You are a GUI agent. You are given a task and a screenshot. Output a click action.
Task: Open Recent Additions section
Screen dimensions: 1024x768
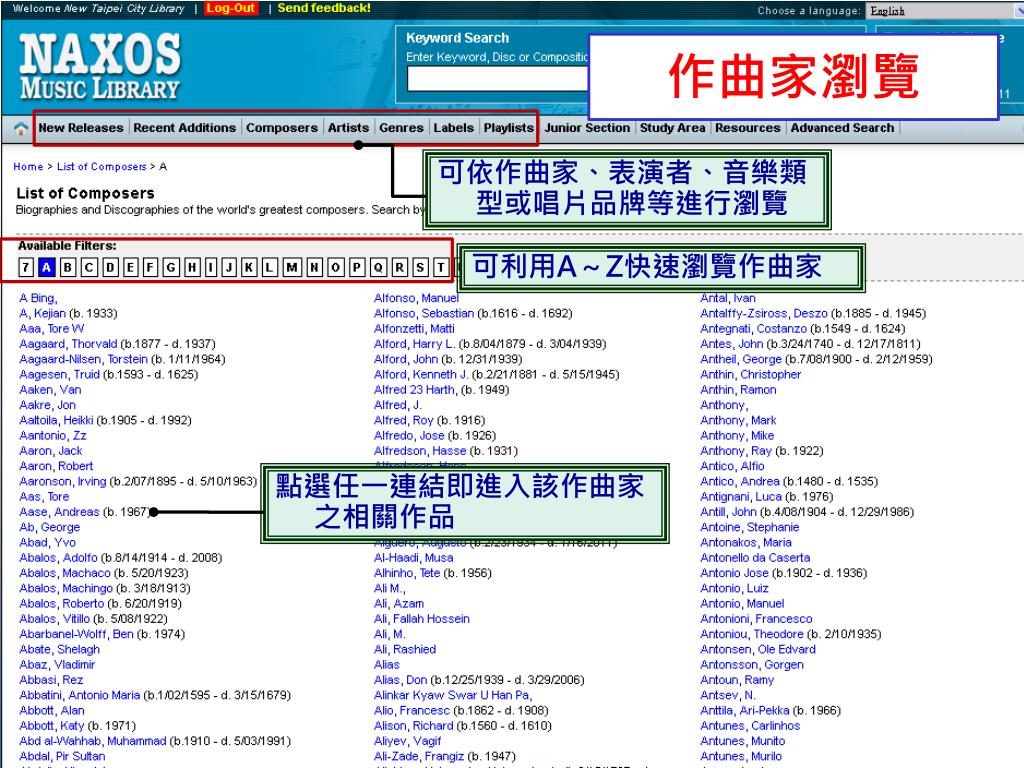185,128
